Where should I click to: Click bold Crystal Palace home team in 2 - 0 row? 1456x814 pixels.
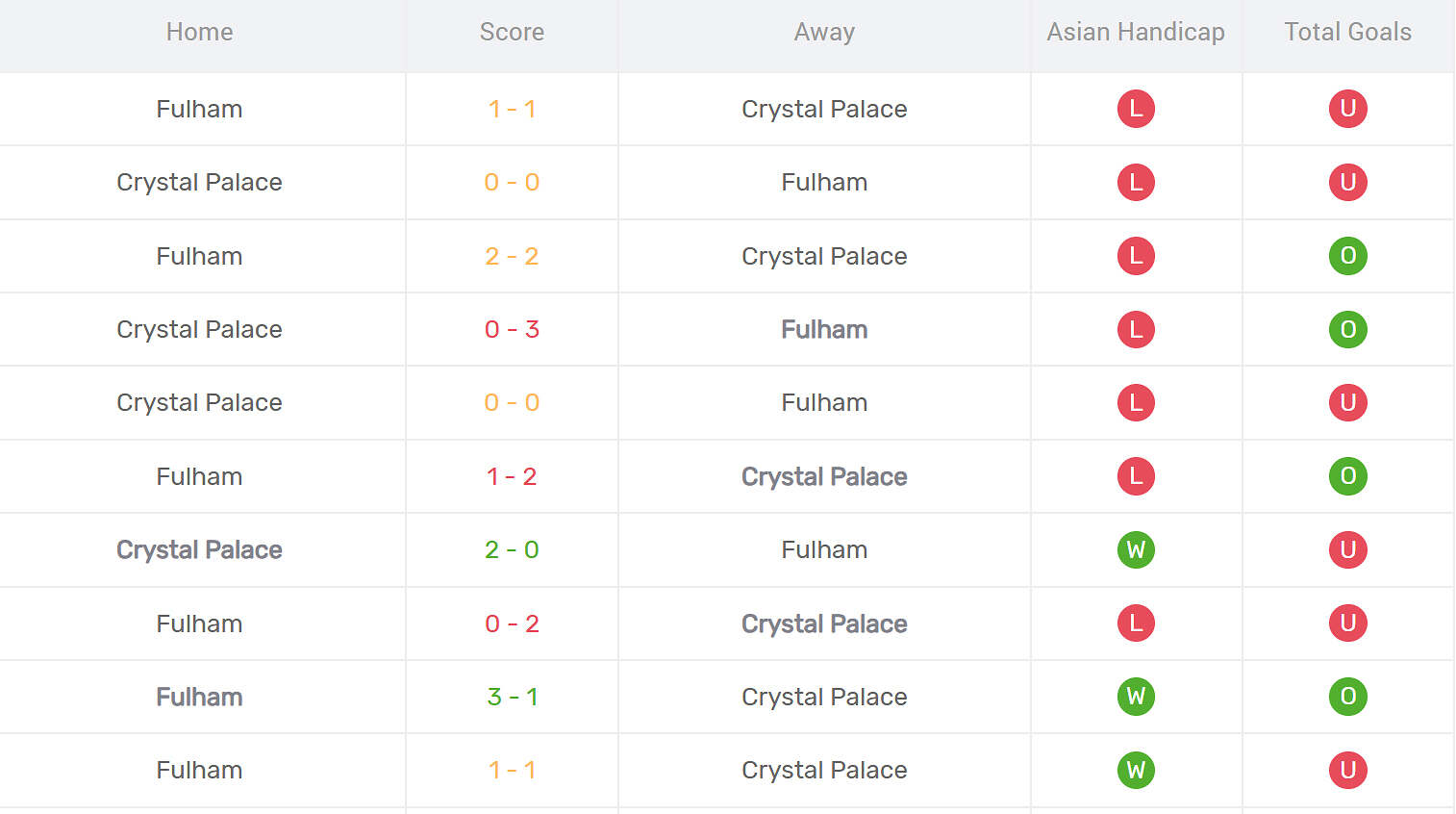[199, 549]
